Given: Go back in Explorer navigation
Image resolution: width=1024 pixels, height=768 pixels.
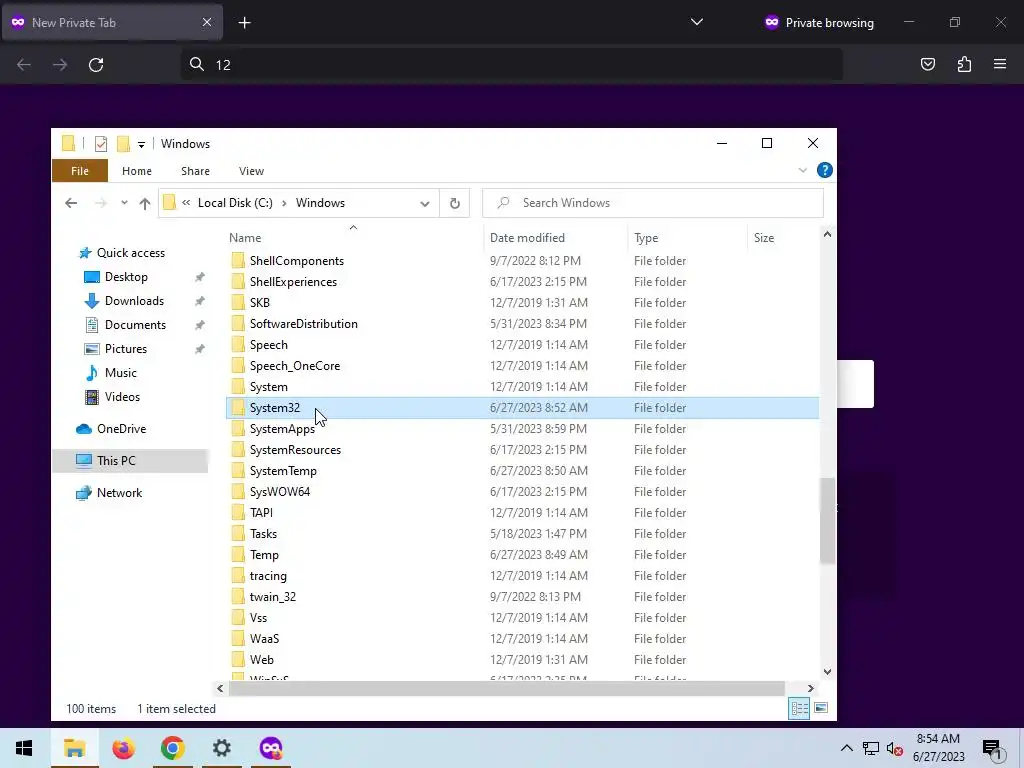Looking at the screenshot, I should (71, 203).
